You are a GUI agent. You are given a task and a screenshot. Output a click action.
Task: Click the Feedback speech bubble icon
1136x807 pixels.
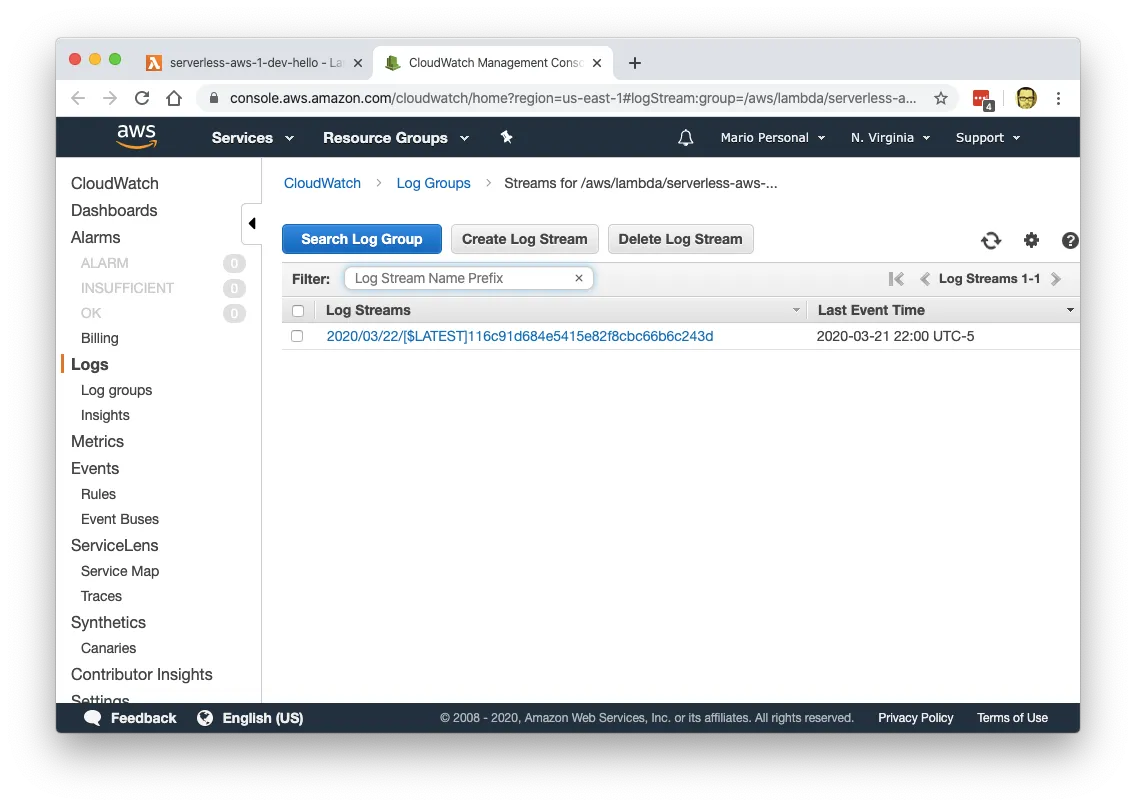pyautogui.click(x=93, y=718)
